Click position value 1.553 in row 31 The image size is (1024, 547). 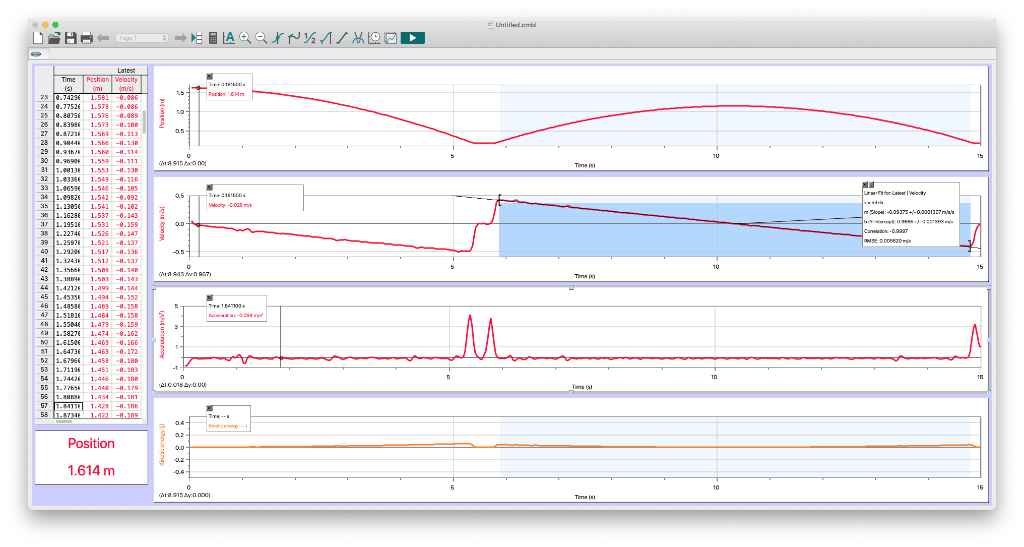tap(99, 170)
